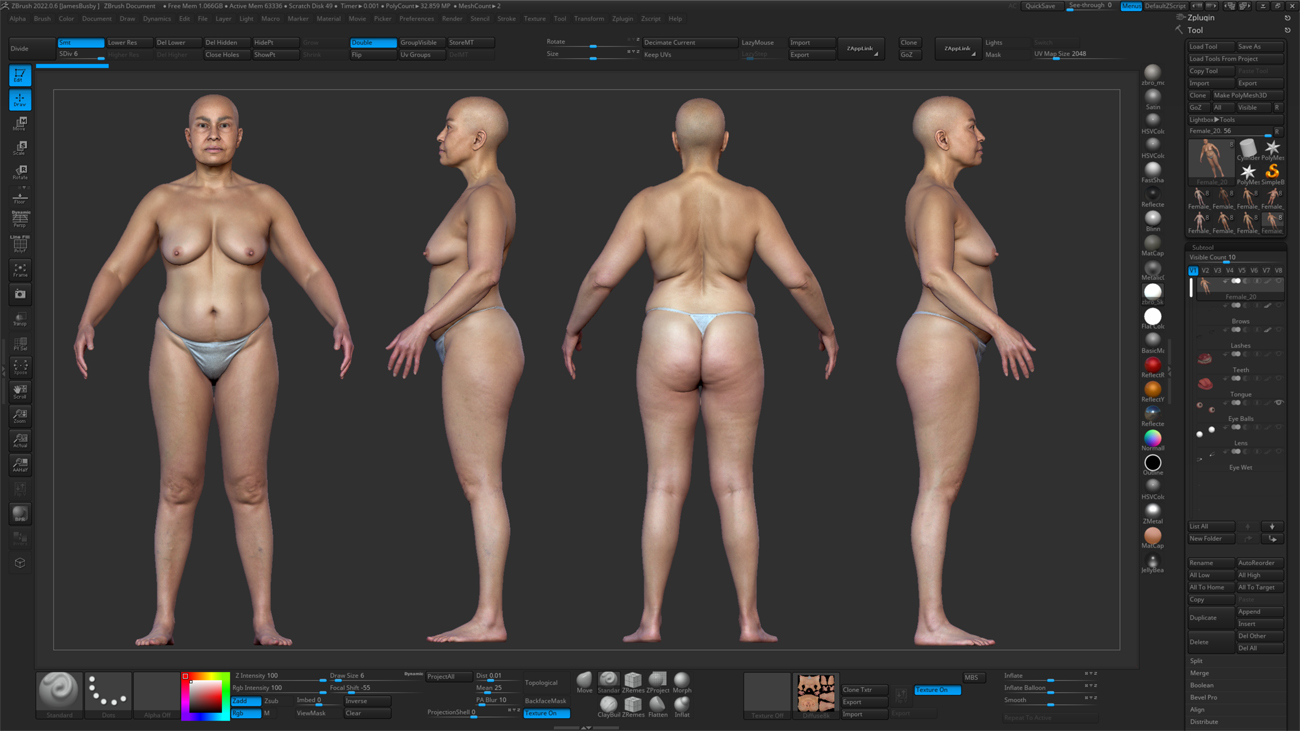1300x731 pixels.
Task: Toggle Zadd sculpt mode
Action: (x=246, y=701)
